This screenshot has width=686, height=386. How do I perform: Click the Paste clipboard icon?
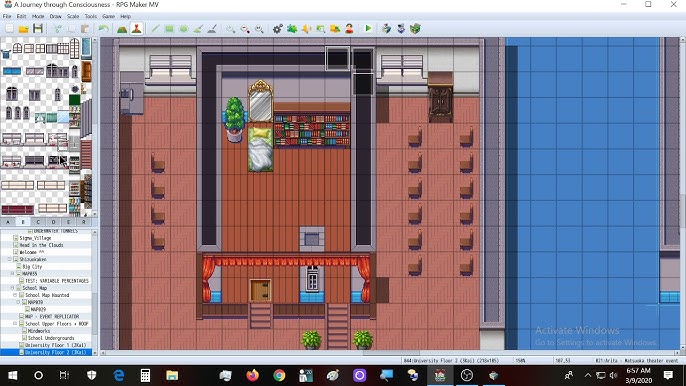coord(85,29)
